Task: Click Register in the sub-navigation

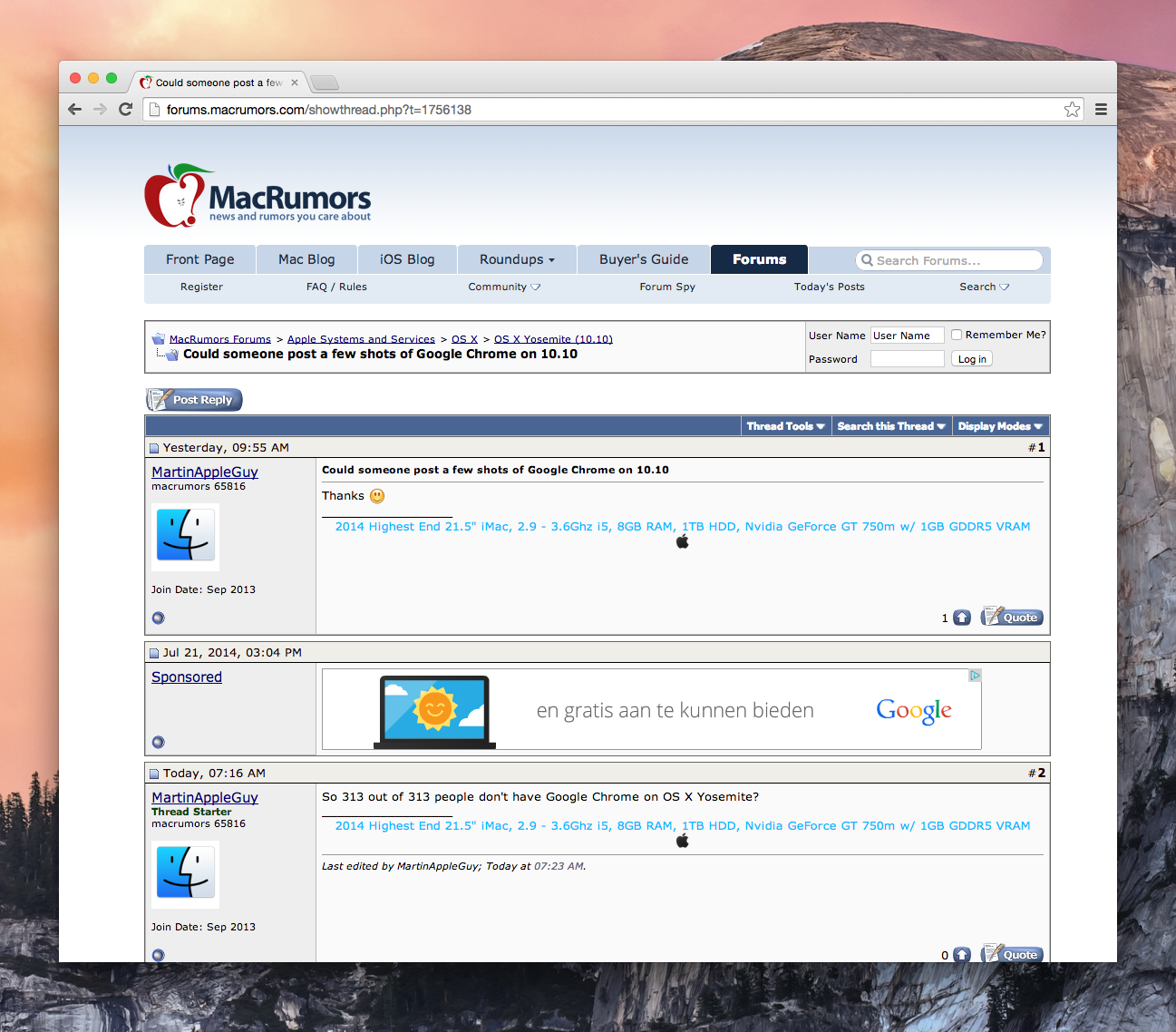Action: (x=201, y=287)
